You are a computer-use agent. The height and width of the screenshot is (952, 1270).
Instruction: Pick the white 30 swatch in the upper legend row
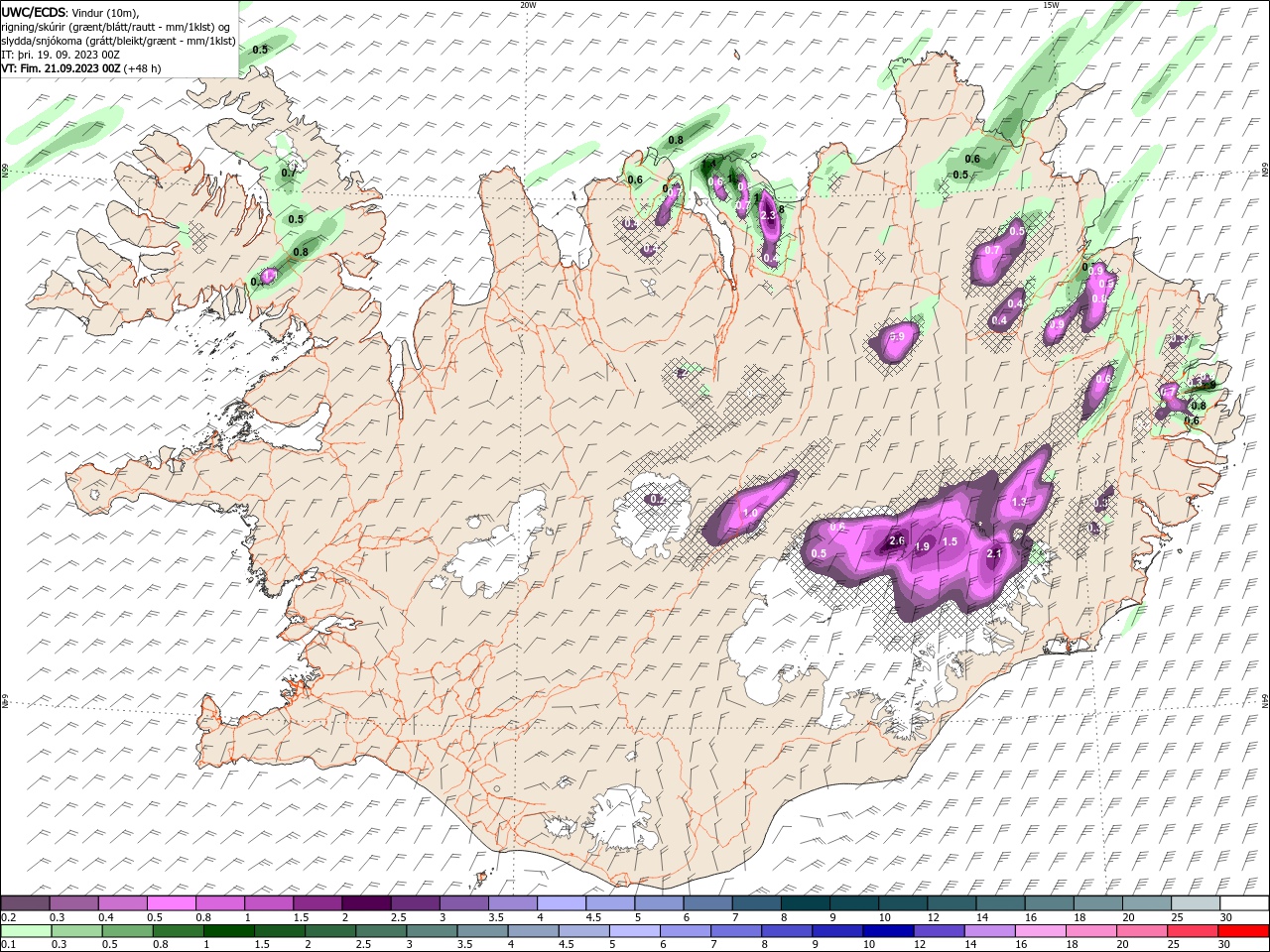1242,903
